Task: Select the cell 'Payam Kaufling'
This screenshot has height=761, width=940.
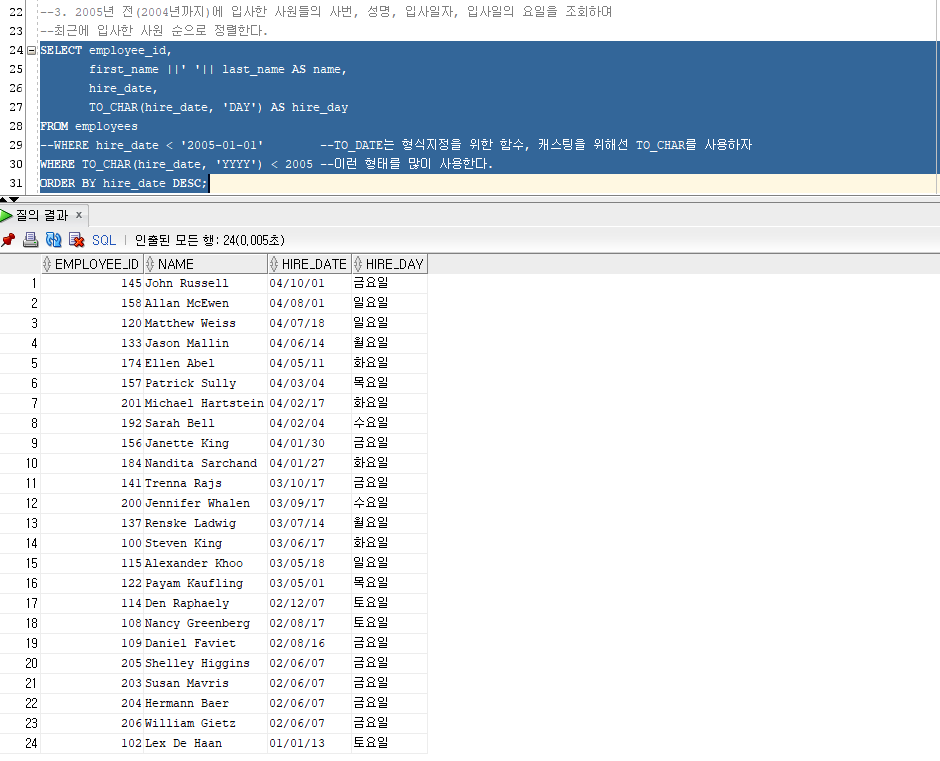Action: point(206,583)
